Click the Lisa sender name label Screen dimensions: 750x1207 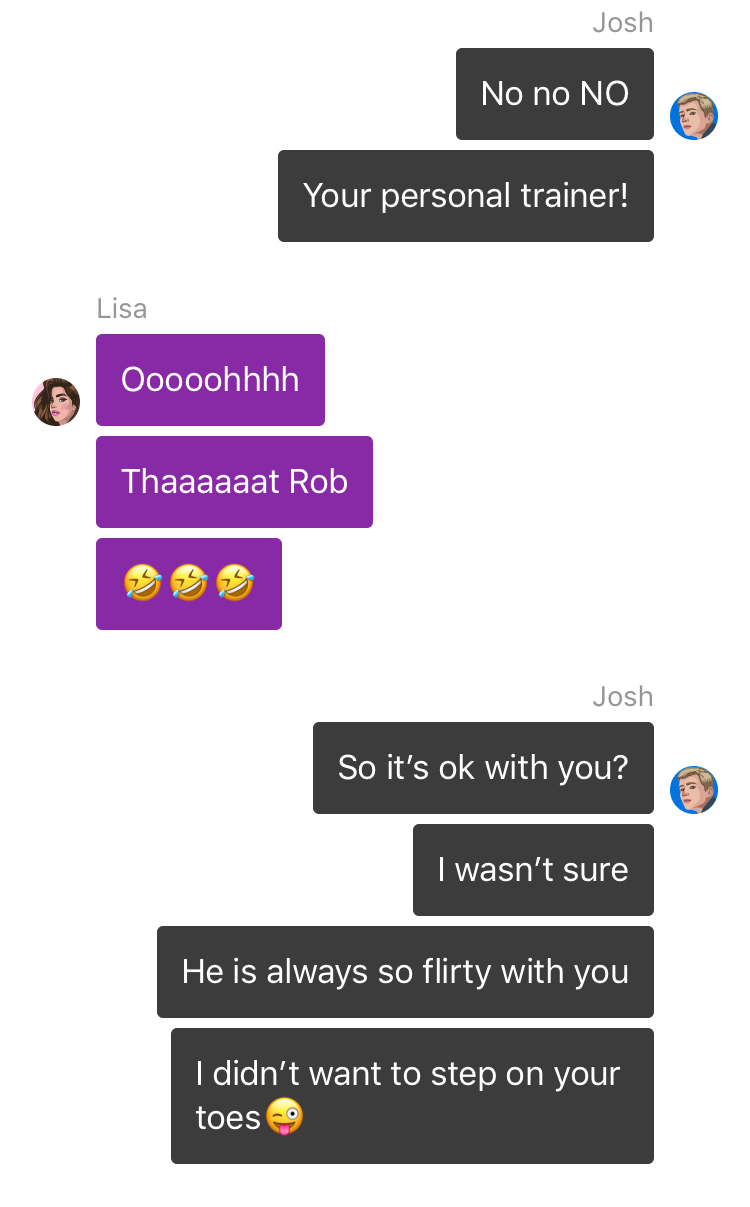click(122, 308)
